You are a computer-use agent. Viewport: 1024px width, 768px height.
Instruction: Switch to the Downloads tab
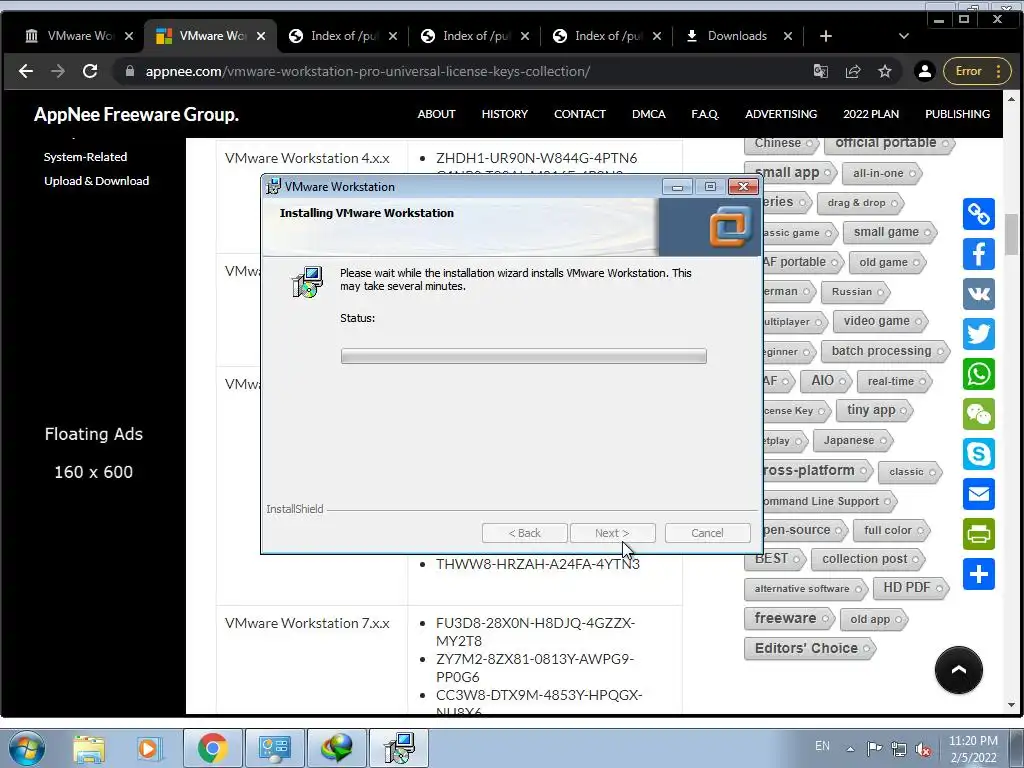[x=737, y=36]
